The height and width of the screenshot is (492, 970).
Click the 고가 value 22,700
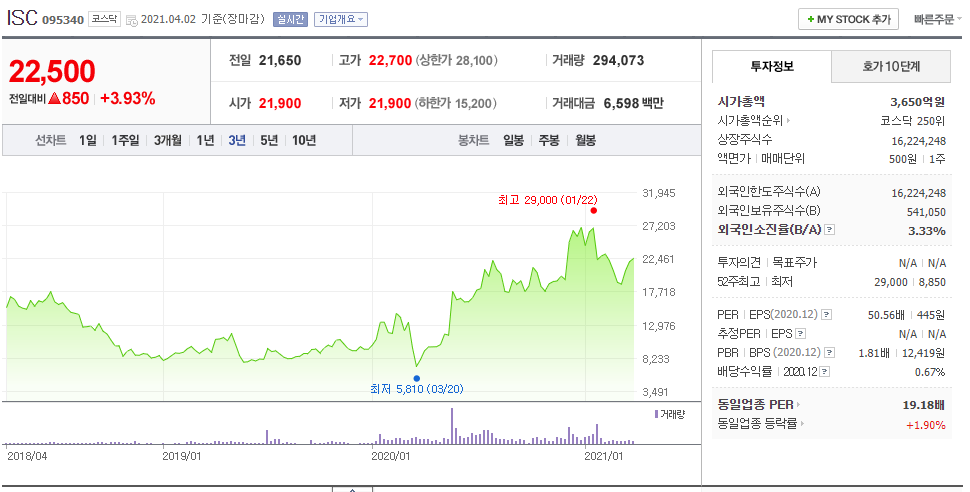[x=390, y=61]
